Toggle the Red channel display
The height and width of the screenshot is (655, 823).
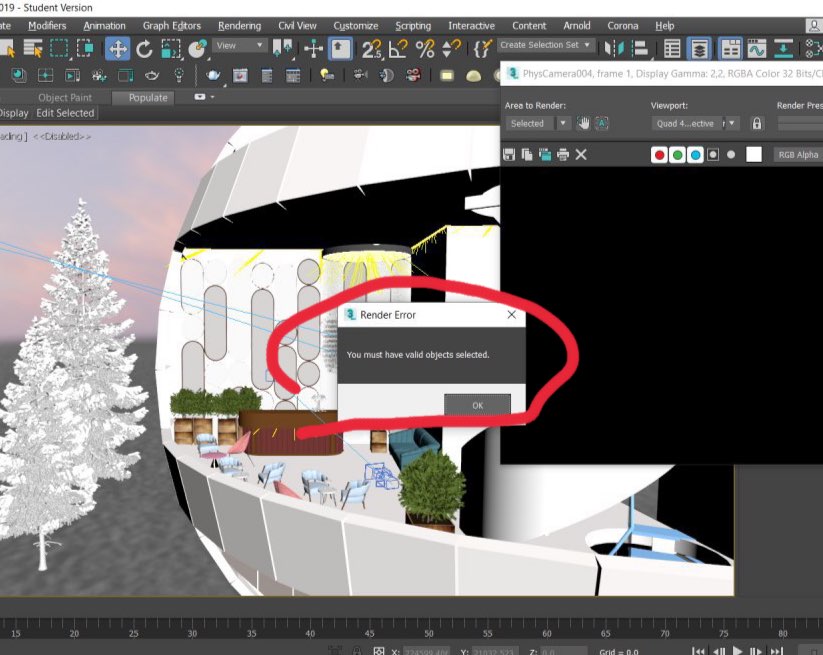(x=659, y=155)
